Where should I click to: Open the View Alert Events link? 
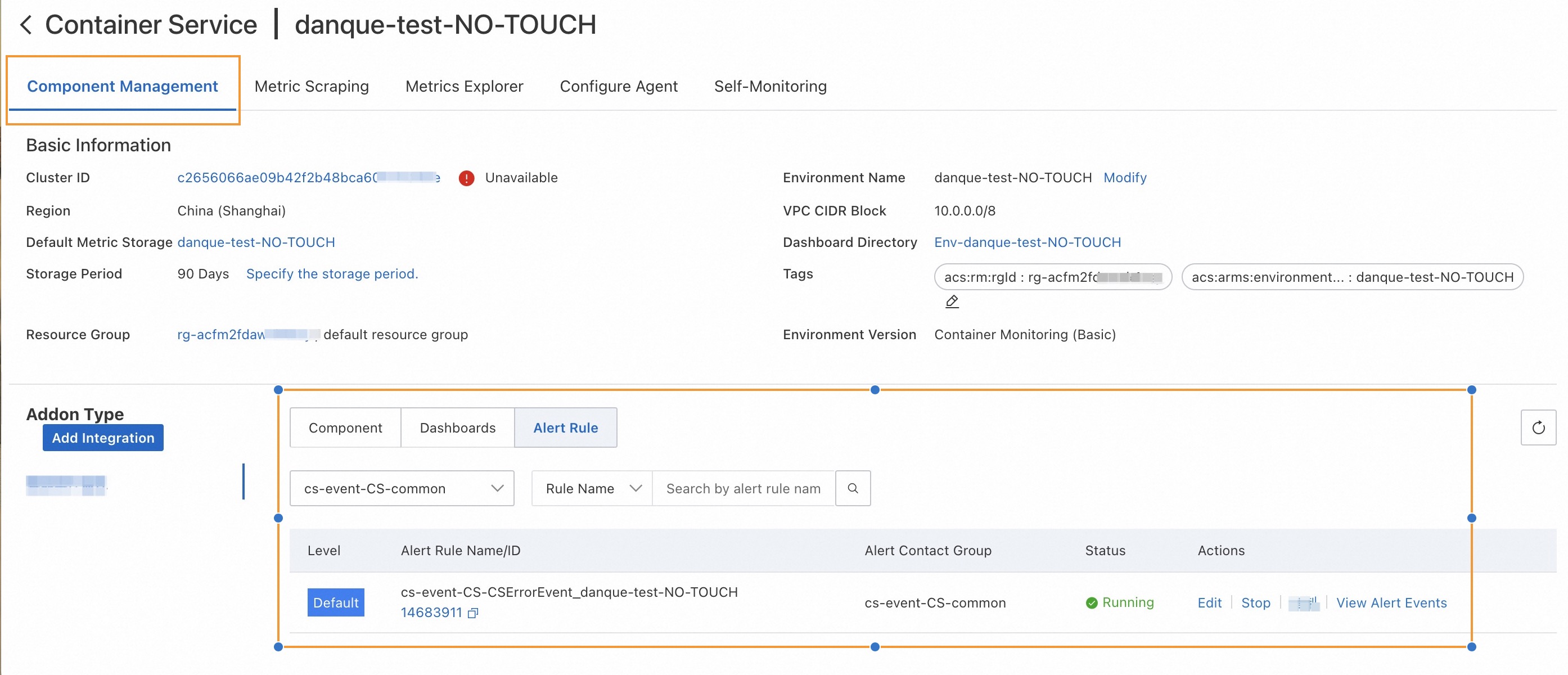[x=1391, y=602]
